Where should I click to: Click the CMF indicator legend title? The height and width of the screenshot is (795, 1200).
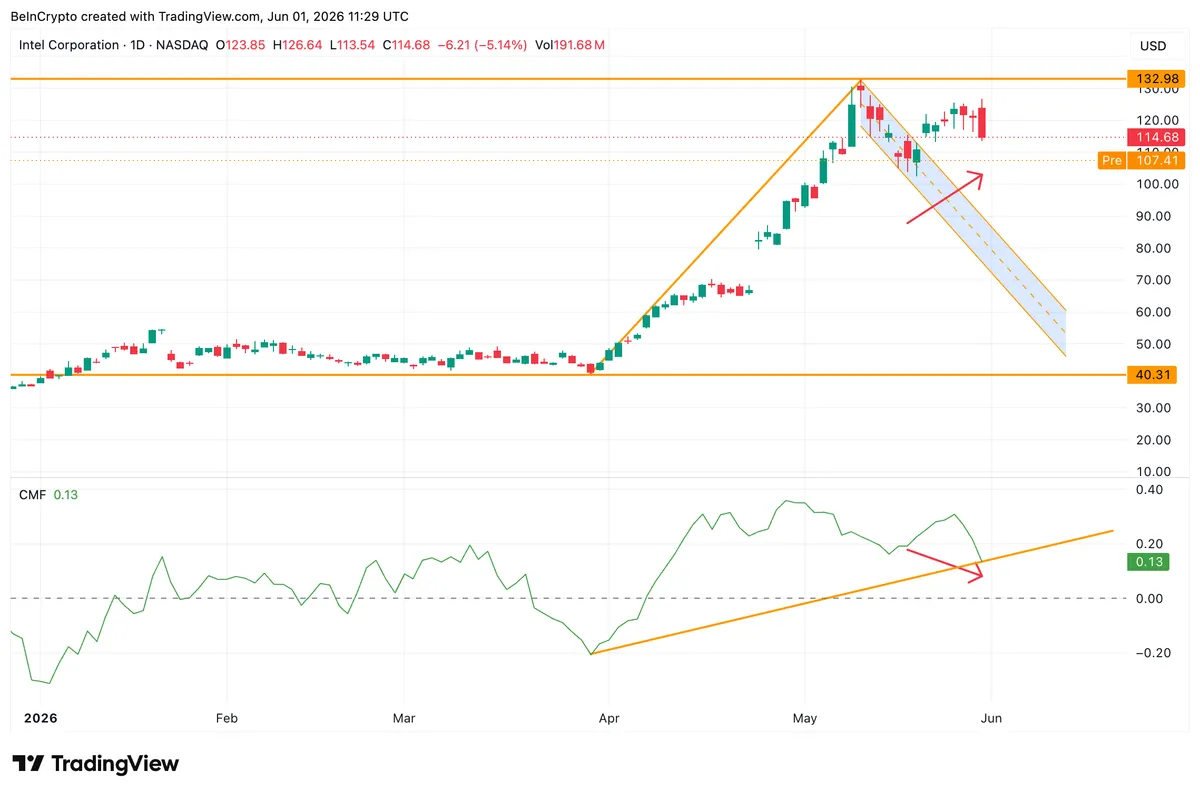[31, 494]
